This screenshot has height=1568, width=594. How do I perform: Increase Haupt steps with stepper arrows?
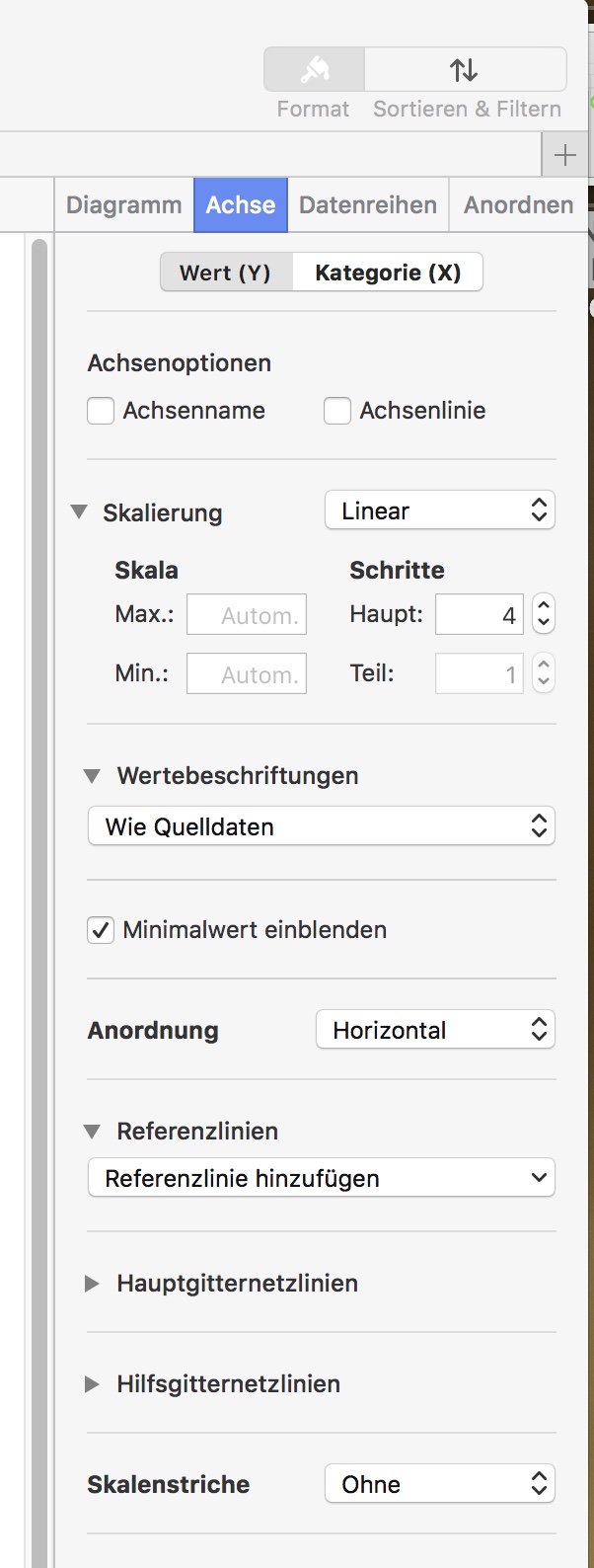544,605
